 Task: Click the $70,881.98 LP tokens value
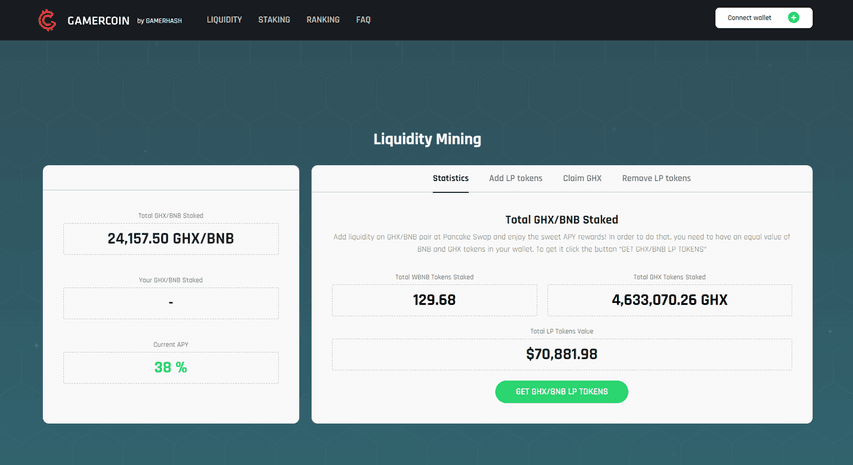(x=562, y=355)
